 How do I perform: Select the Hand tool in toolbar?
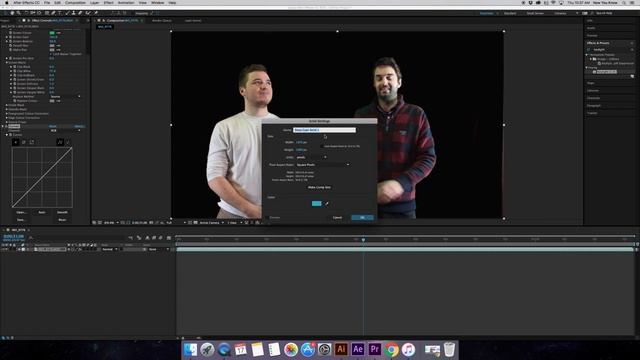pos(12,13)
